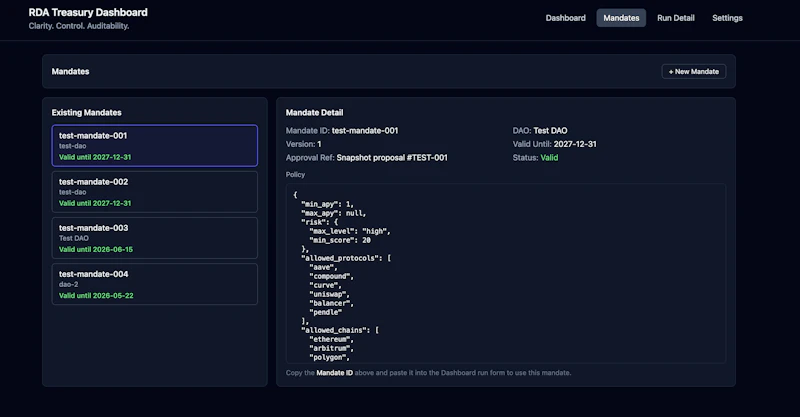The height and width of the screenshot is (417, 800).
Task: Click the Valid Until date 2027-12-31 in detail
Action: coord(574,144)
